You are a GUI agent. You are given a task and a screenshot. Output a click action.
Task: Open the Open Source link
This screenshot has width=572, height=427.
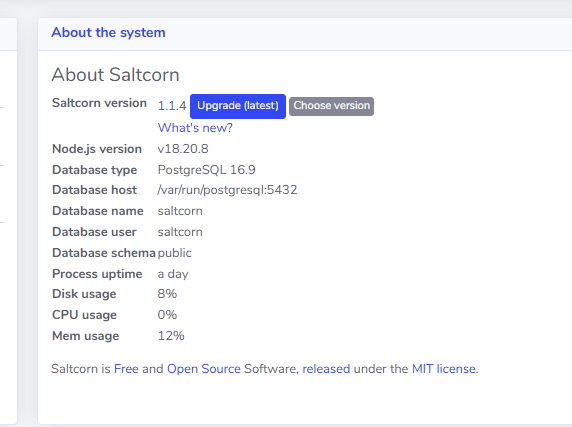(204, 369)
